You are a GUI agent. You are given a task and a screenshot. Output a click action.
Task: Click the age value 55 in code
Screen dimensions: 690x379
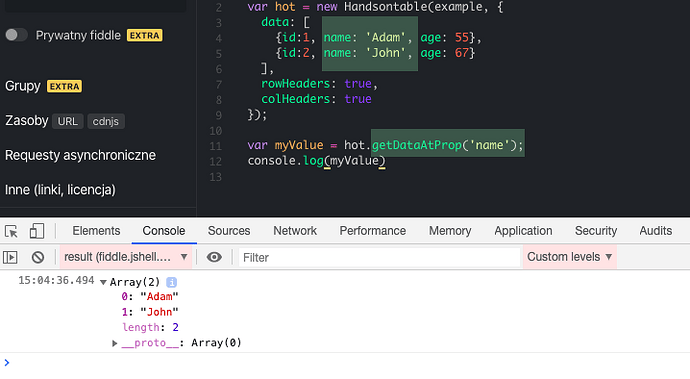[x=462, y=37]
